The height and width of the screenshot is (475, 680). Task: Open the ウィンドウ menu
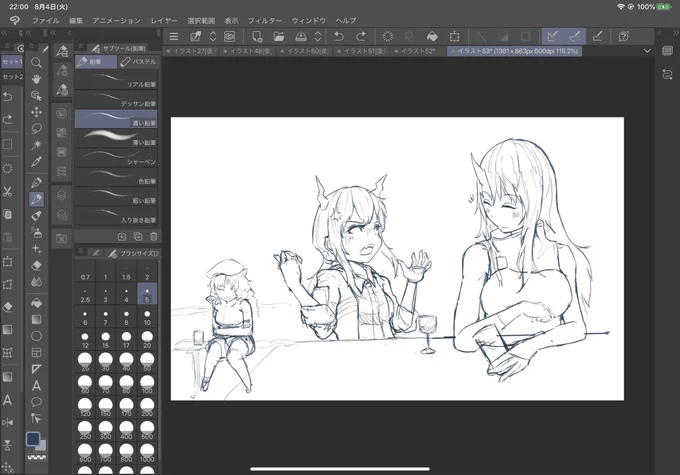[309, 20]
